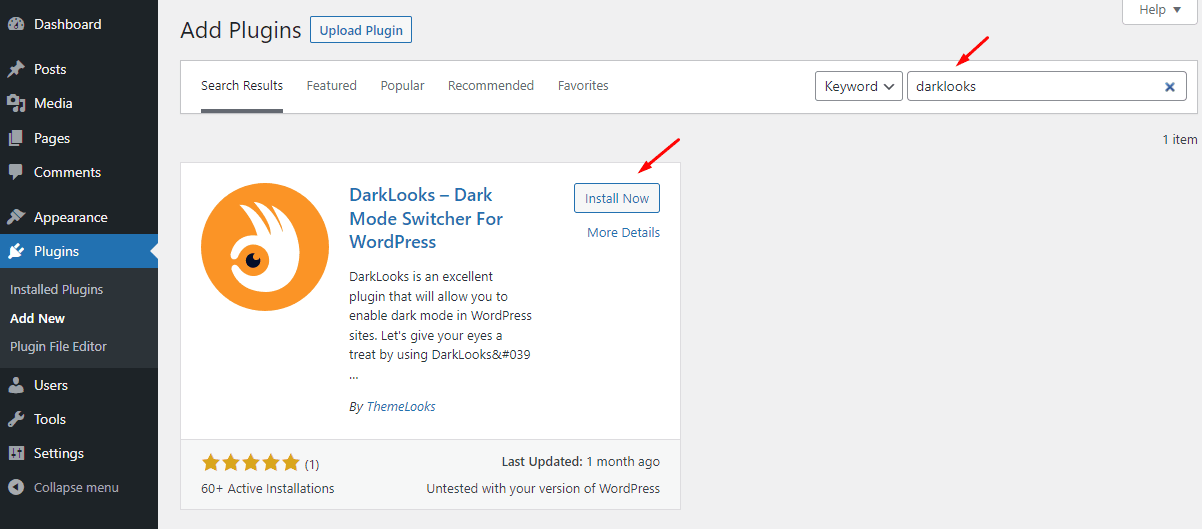Click the Pages icon in sidebar

16,138
